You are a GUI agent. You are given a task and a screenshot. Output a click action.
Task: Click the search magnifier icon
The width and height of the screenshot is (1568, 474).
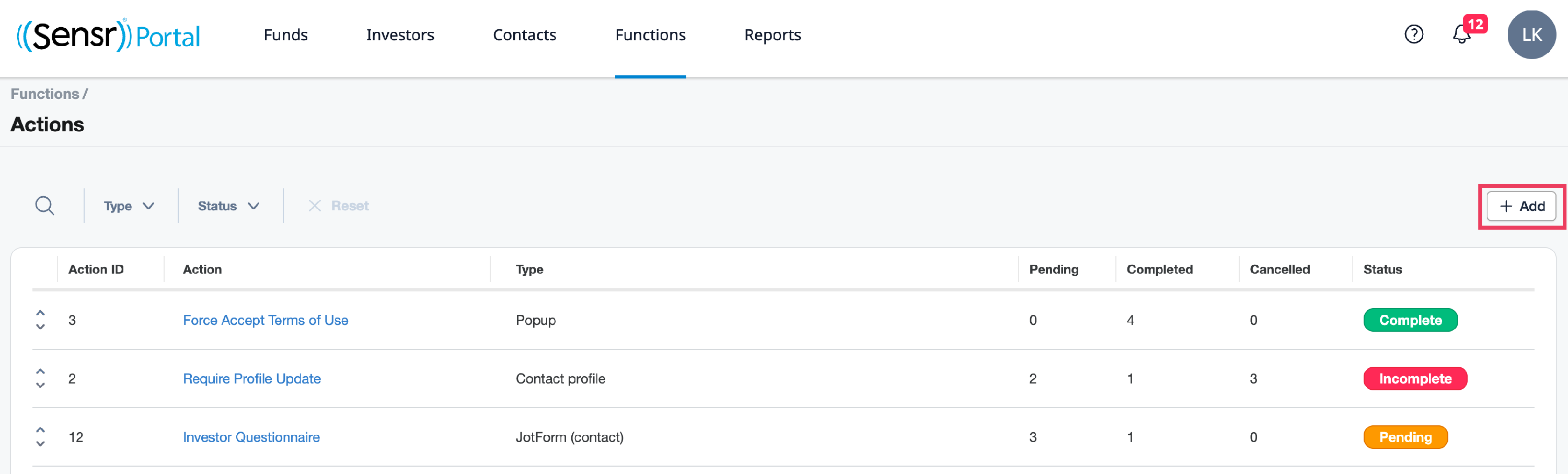44,206
